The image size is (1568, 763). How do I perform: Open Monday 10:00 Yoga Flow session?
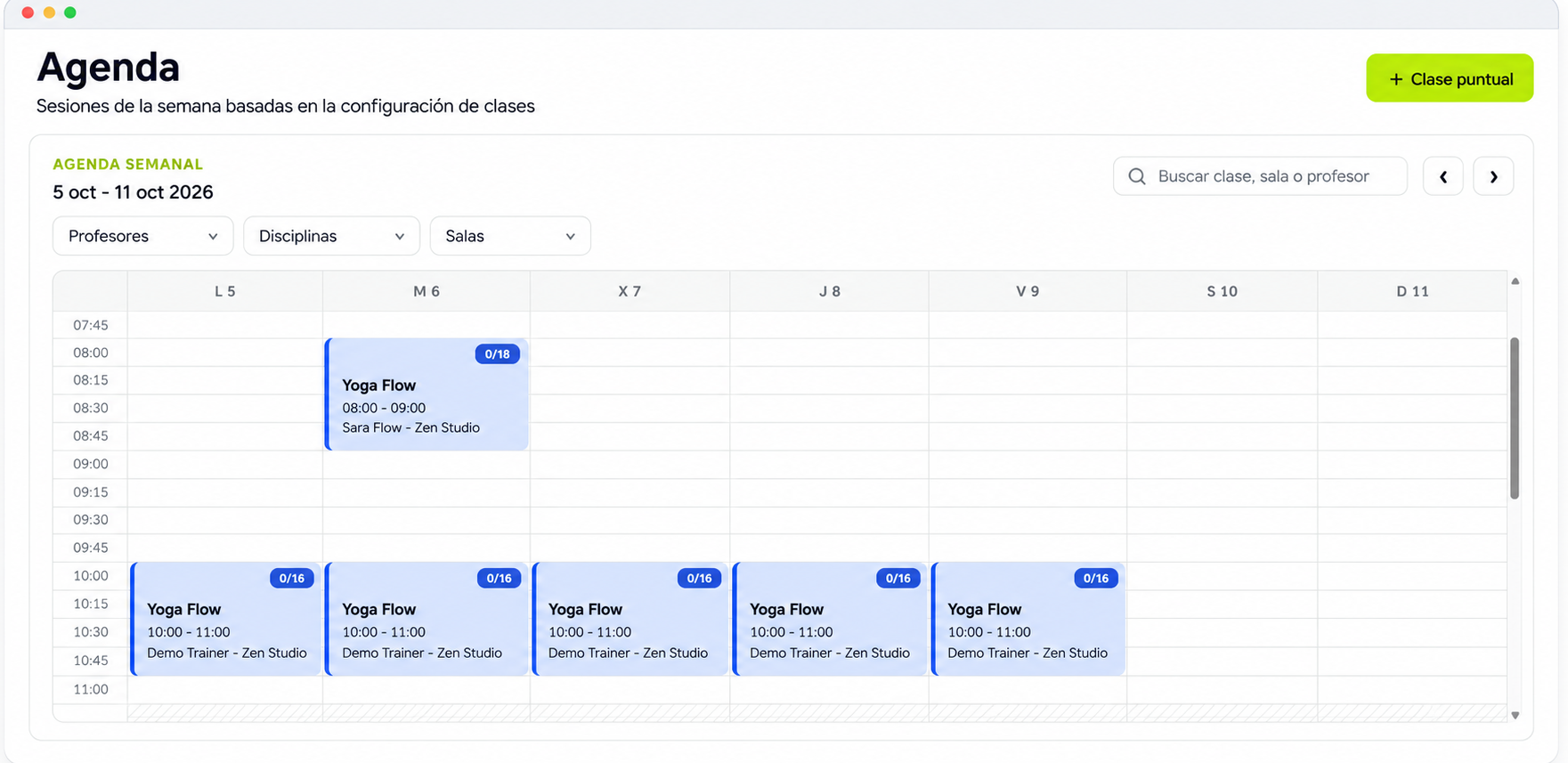[225, 619]
